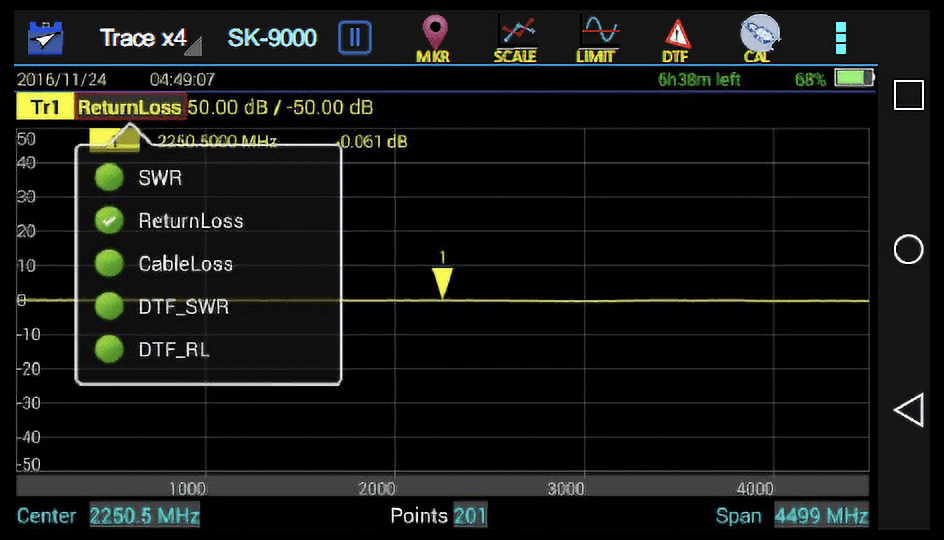Tap the Android back triangle button
944x540 pixels.
[x=908, y=410]
